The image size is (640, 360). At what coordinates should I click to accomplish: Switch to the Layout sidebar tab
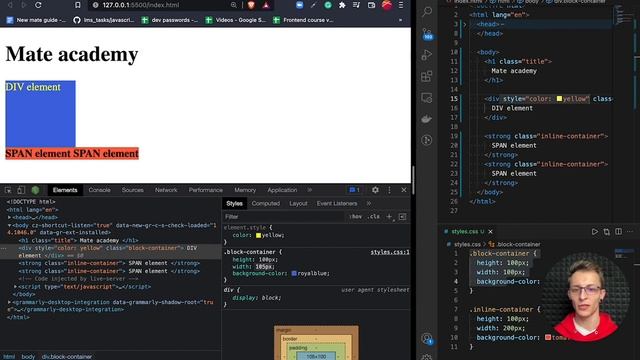[x=298, y=203]
